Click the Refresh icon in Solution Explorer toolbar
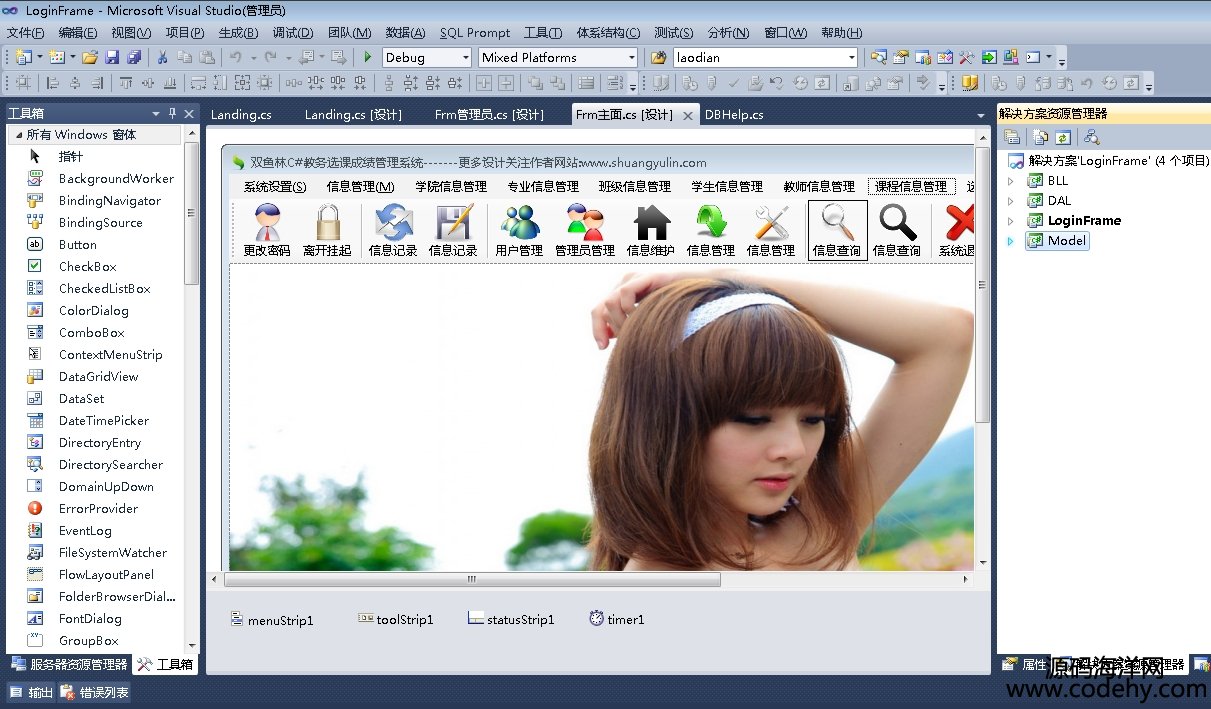Image resolution: width=1211 pixels, height=709 pixels. pos(1062,137)
